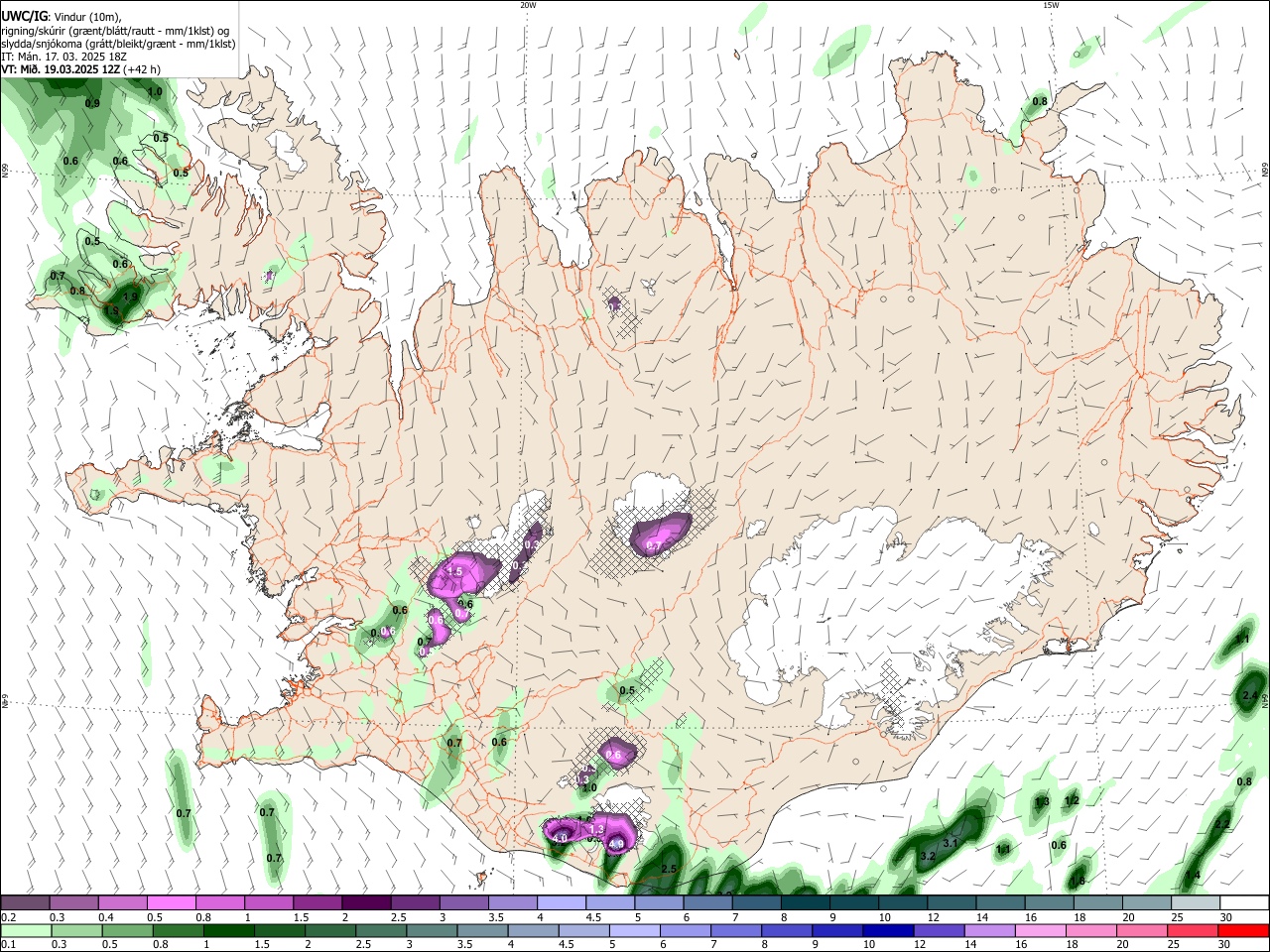Click the 2.2 value in the southeast sea
The width and height of the screenshot is (1270, 952).
(1222, 825)
